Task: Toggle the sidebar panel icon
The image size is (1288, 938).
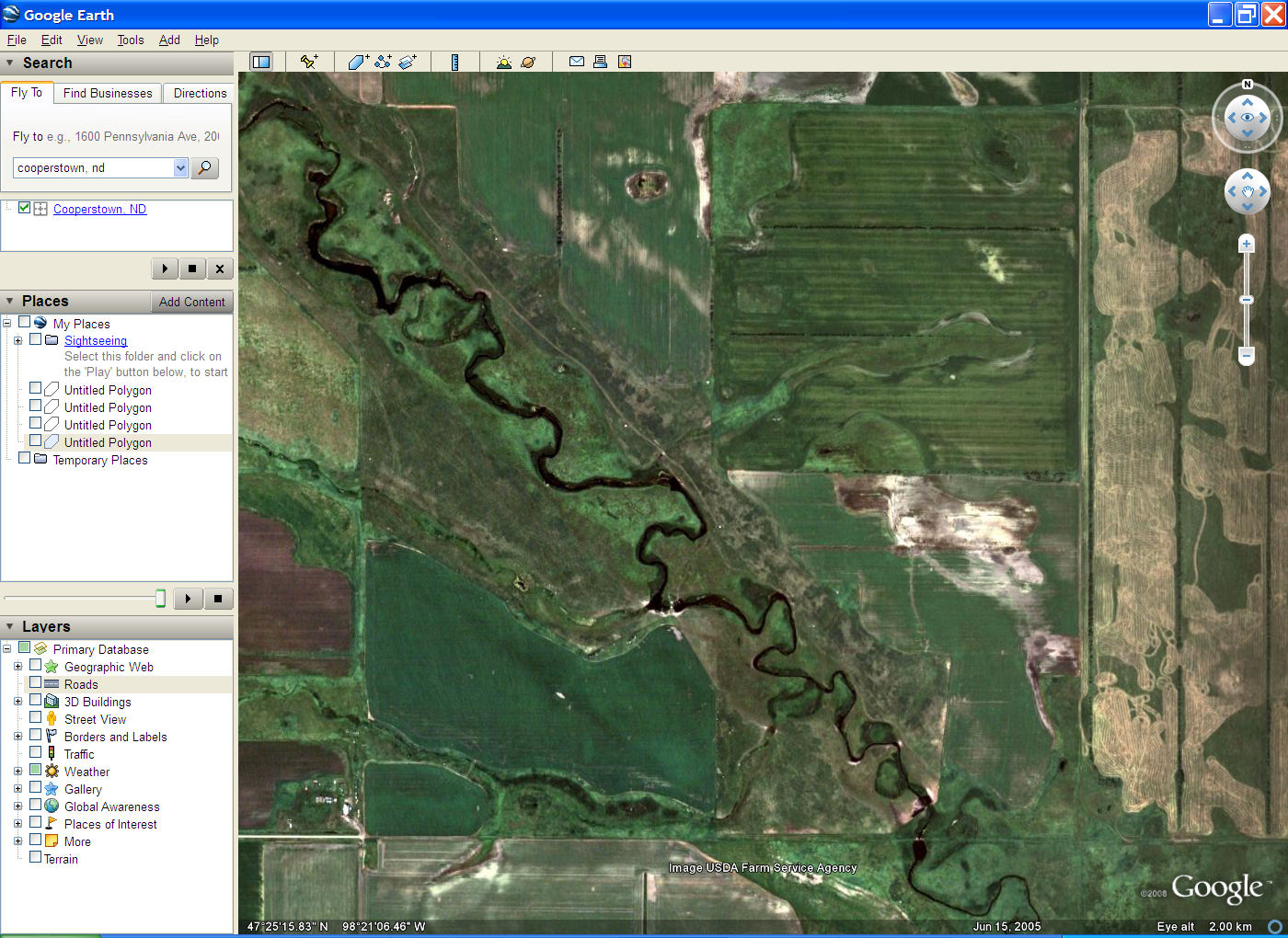Action: (x=261, y=62)
